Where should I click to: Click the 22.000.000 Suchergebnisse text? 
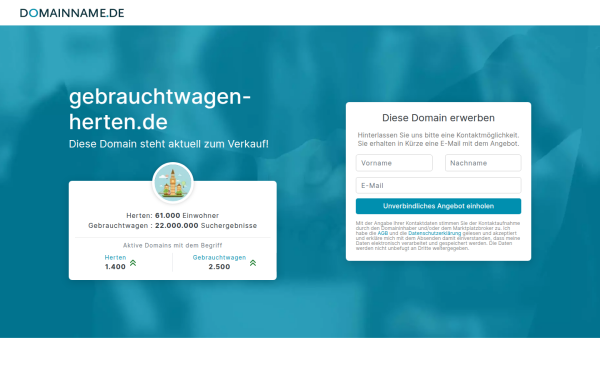point(206,226)
